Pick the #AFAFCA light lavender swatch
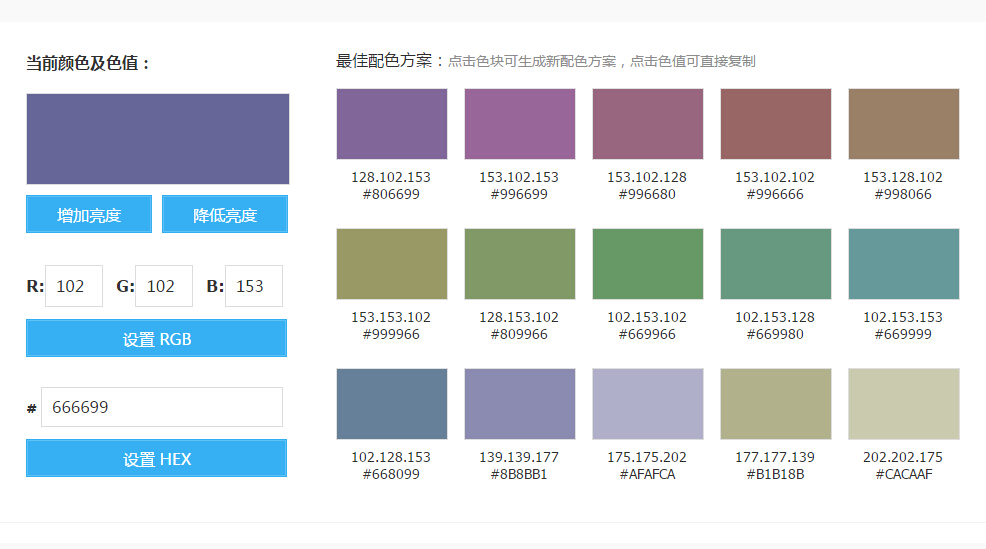 point(647,404)
